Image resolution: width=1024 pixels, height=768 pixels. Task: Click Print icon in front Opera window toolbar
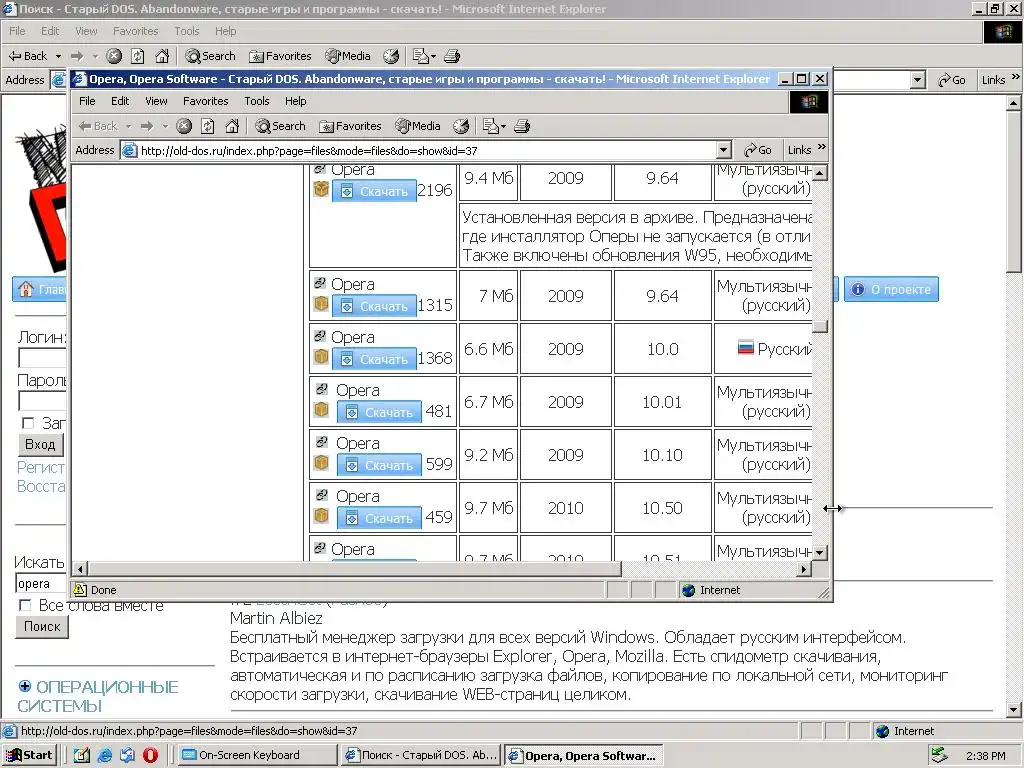pos(522,126)
